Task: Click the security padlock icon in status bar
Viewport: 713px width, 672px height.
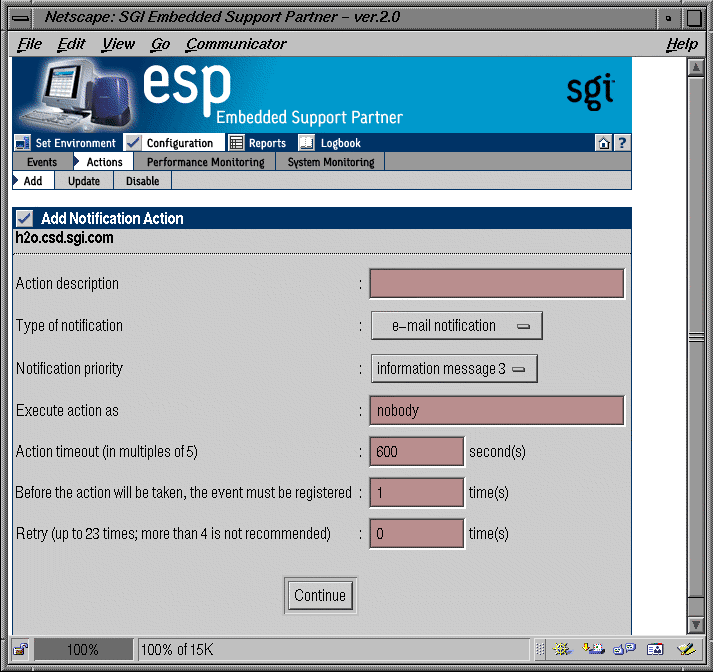Action: [20, 649]
